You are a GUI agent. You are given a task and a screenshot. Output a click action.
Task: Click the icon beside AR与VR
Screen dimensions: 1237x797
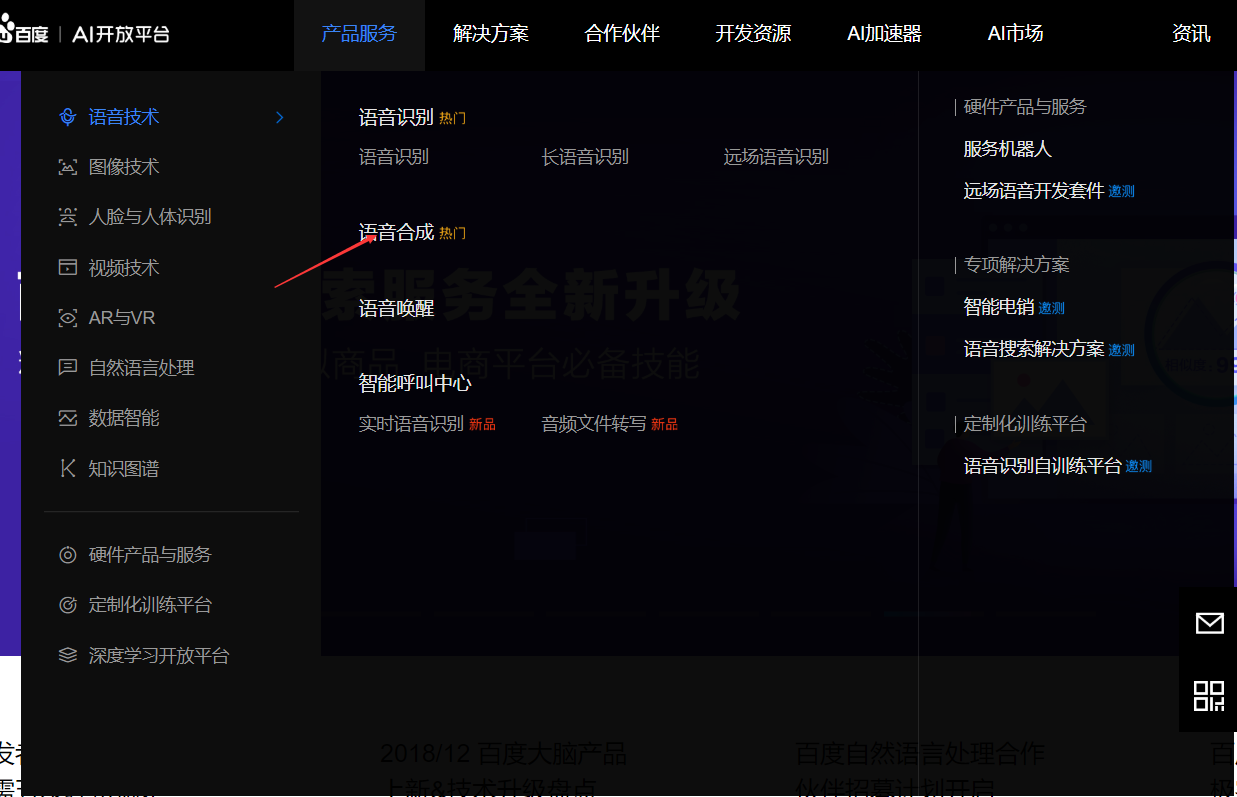click(x=68, y=318)
